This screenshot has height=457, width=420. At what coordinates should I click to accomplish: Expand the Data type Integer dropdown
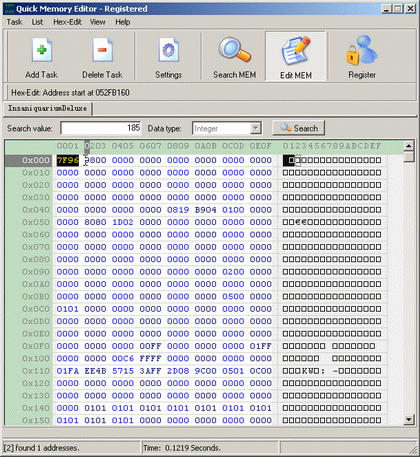(x=256, y=128)
